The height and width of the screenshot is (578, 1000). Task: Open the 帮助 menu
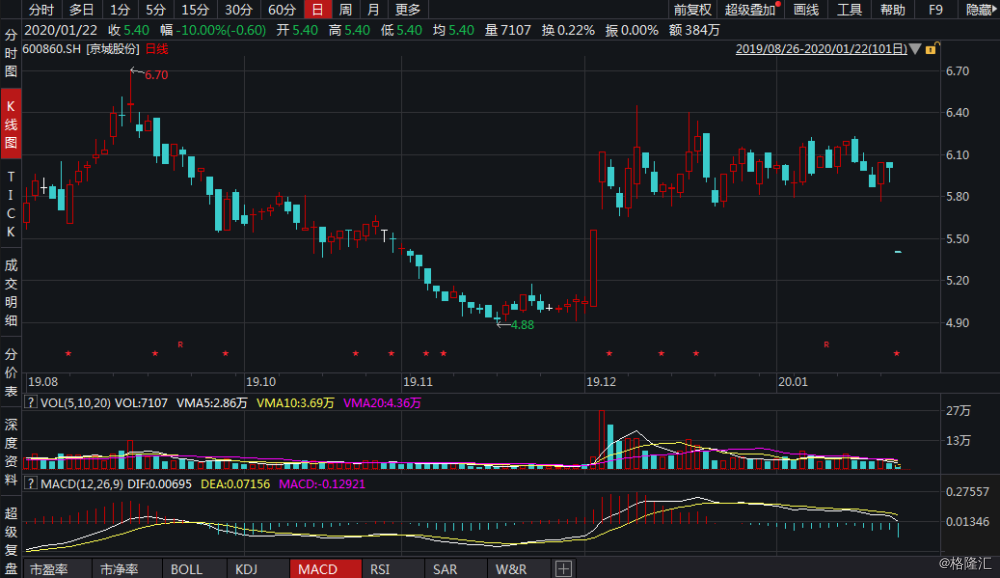(893, 10)
